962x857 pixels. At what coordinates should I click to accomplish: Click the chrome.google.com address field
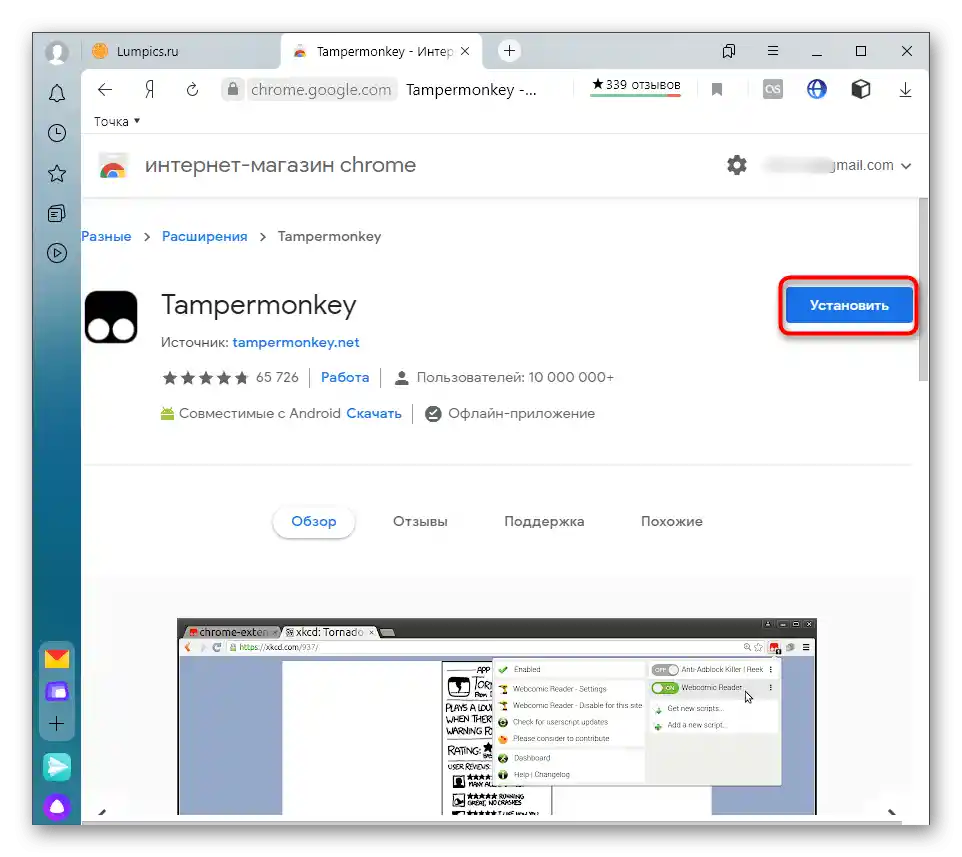click(321, 90)
